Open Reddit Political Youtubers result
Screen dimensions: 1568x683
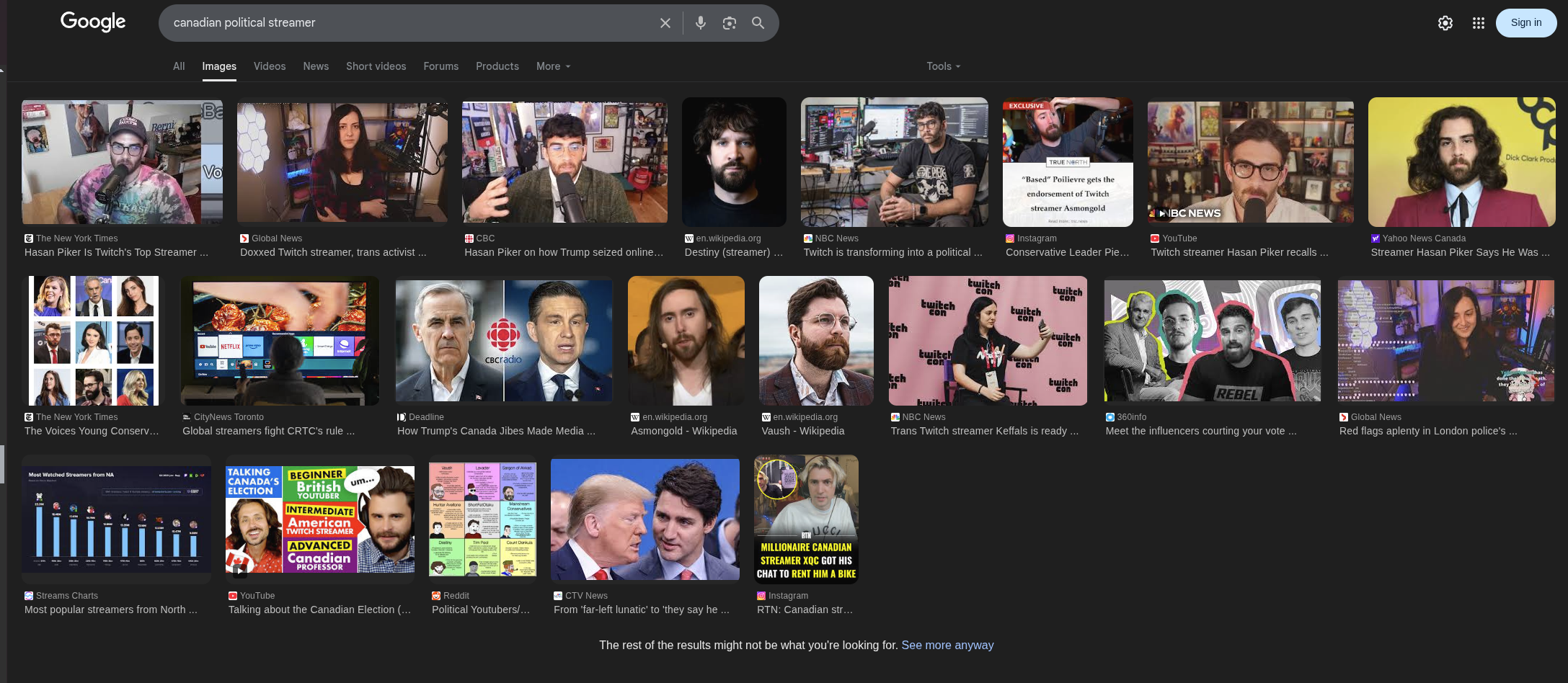(481, 610)
